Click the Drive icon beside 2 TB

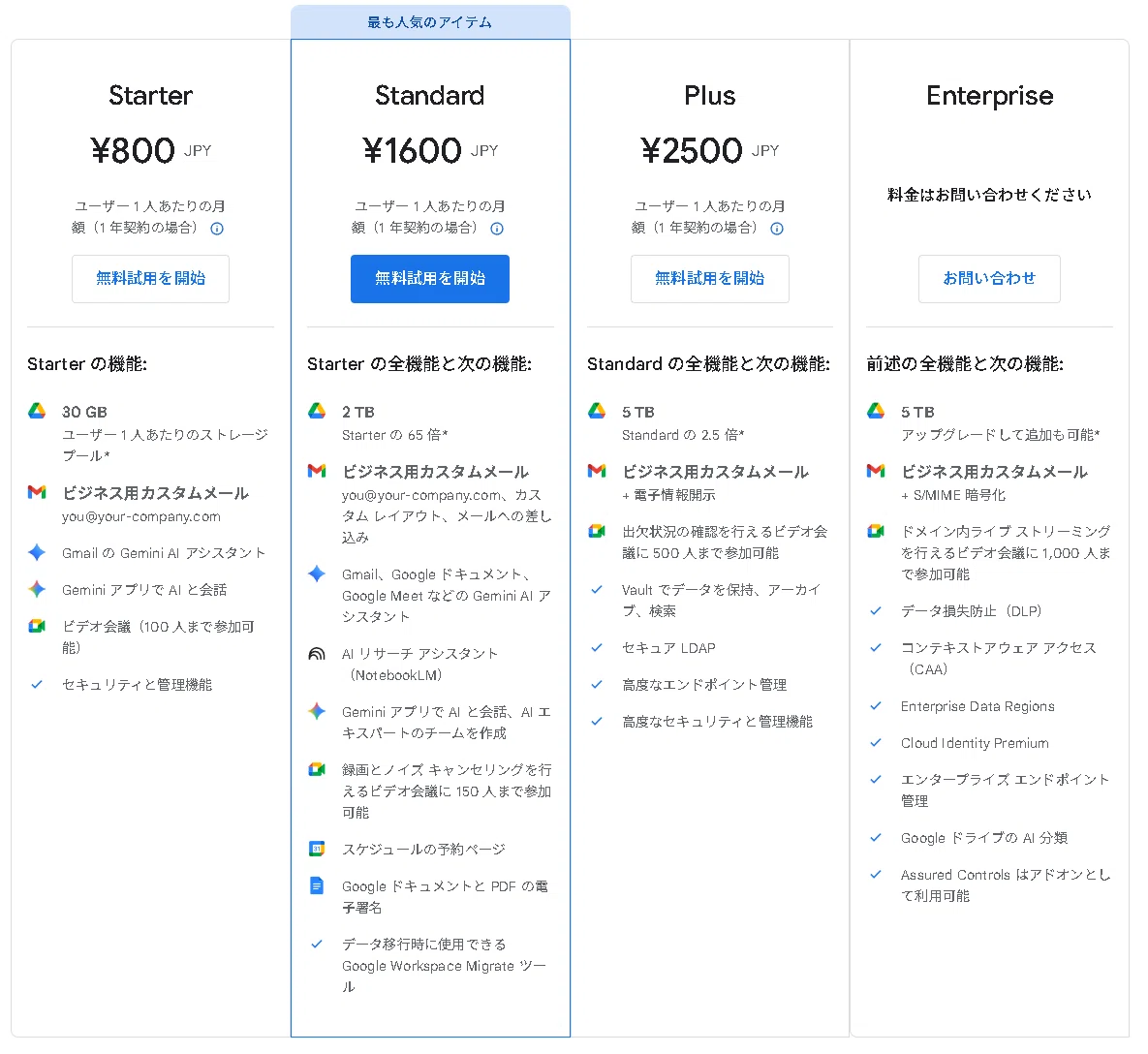pos(317,412)
